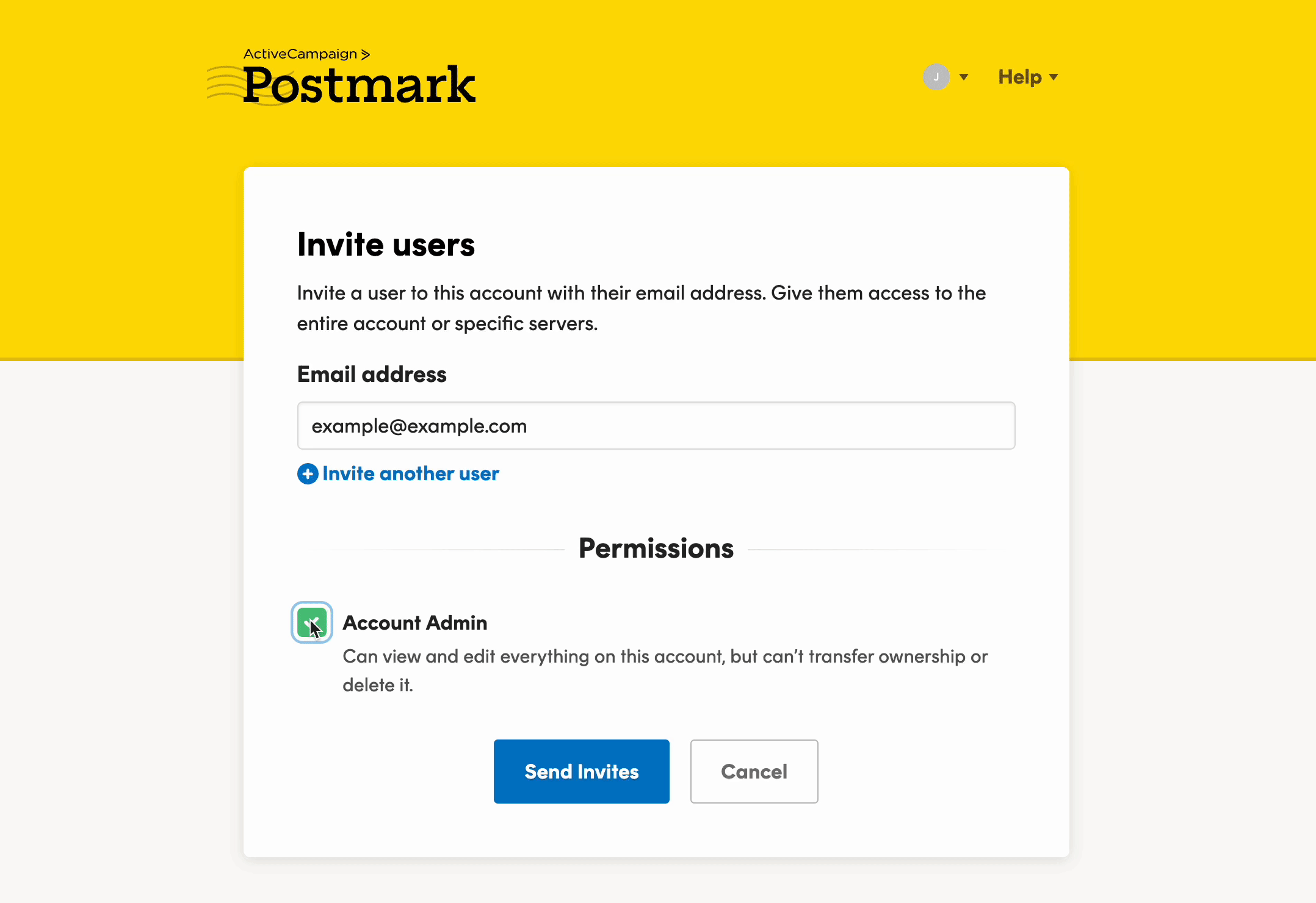This screenshot has height=903, width=1316.
Task: Open the Help menu
Action: tap(1019, 77)
